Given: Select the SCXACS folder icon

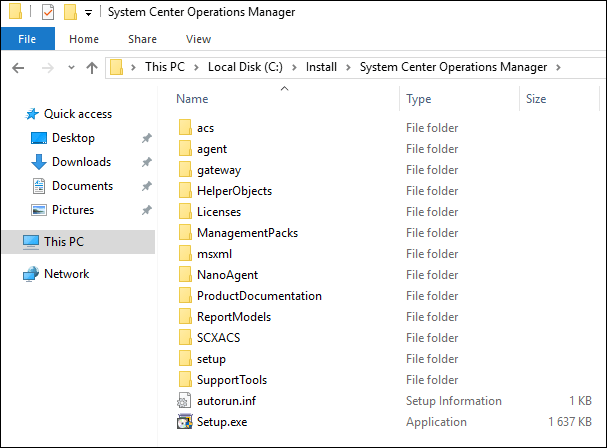Looking at the screenshot, I should tap(185, 337).
